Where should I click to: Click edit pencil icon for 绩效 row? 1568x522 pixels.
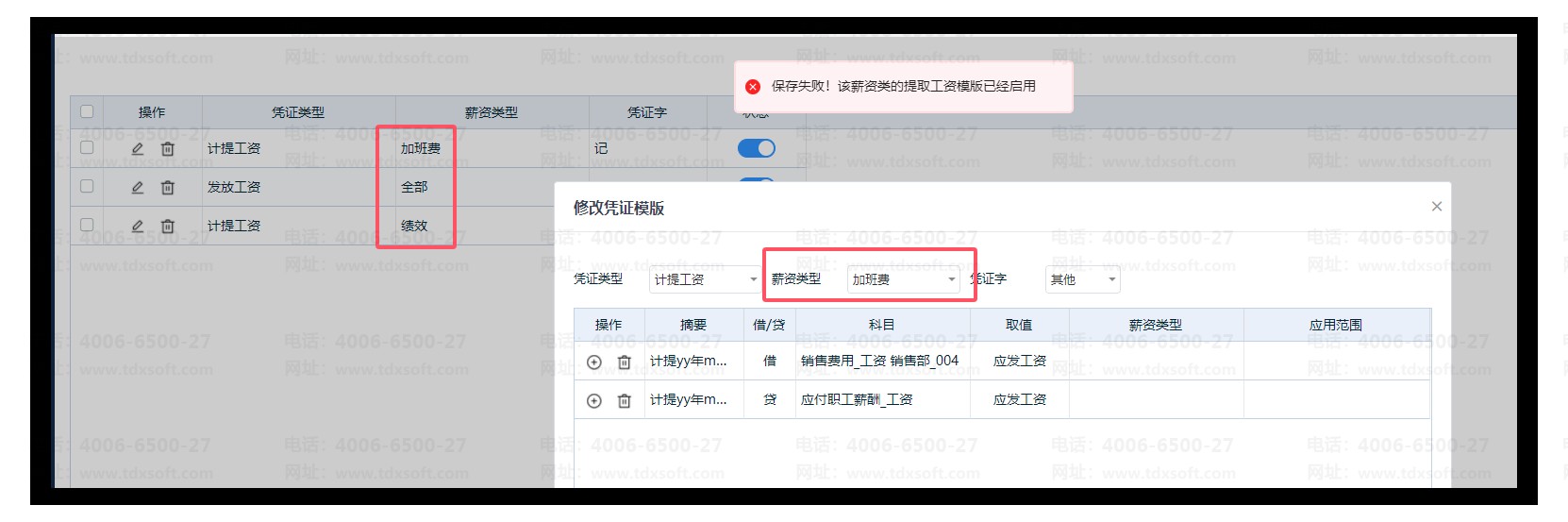[138, 226]
